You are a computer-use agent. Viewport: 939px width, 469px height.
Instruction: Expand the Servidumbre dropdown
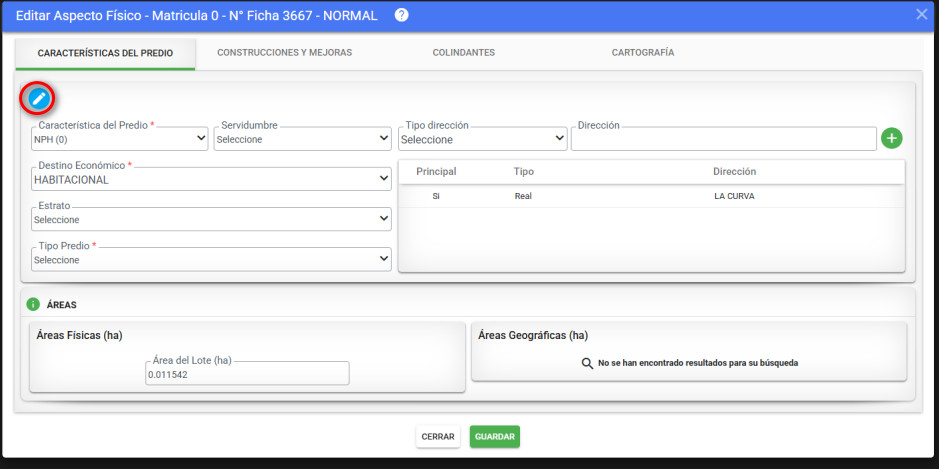[302, 139]
